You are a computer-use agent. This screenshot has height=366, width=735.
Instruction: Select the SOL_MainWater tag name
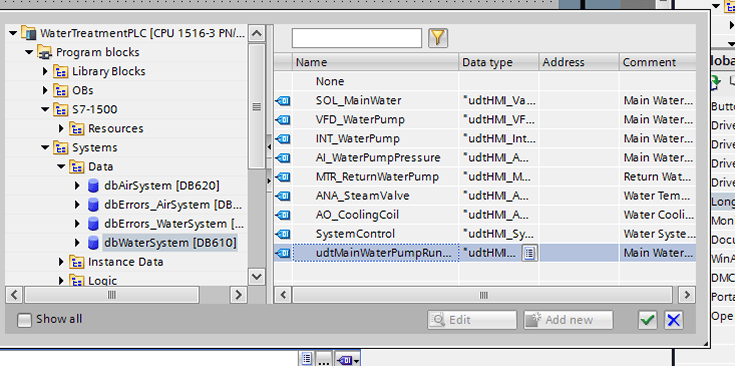pyautogui.click(x=358, y=101)
